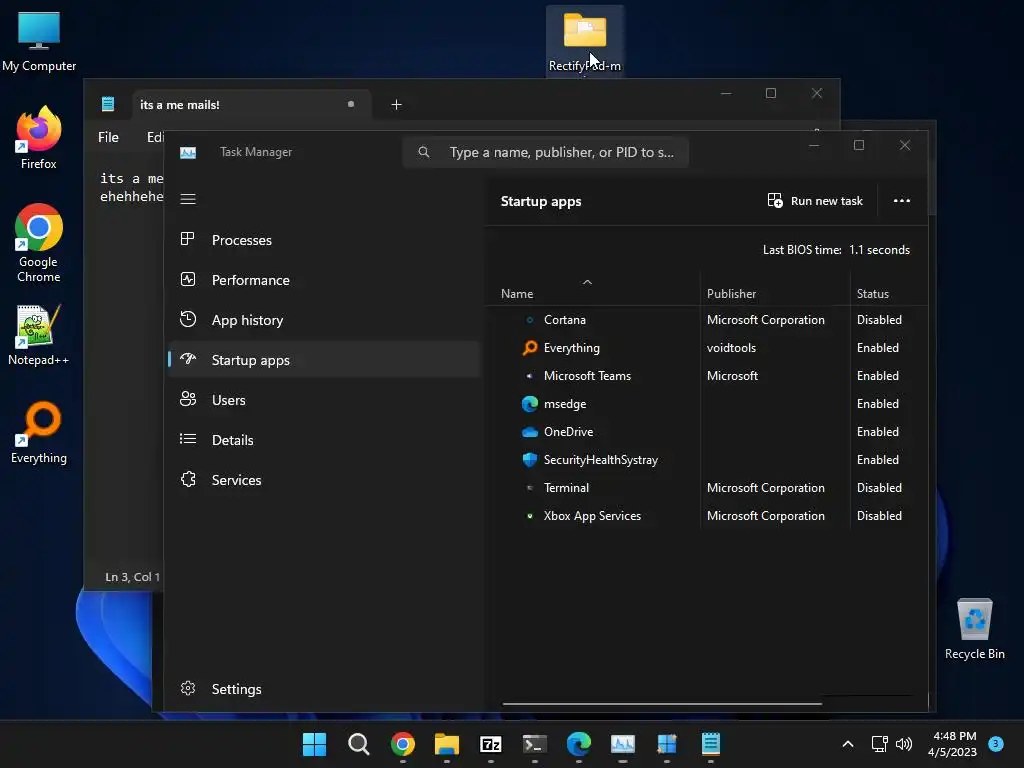Screen dimensions: 1024x768
Task: Open the Users page
Action: 324,400
